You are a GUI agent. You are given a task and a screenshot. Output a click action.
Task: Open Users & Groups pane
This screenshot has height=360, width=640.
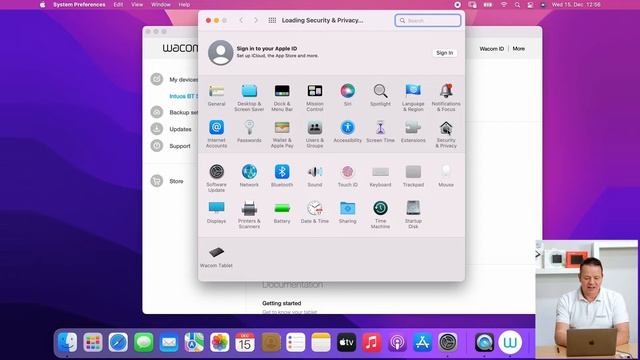coord(315,134)
